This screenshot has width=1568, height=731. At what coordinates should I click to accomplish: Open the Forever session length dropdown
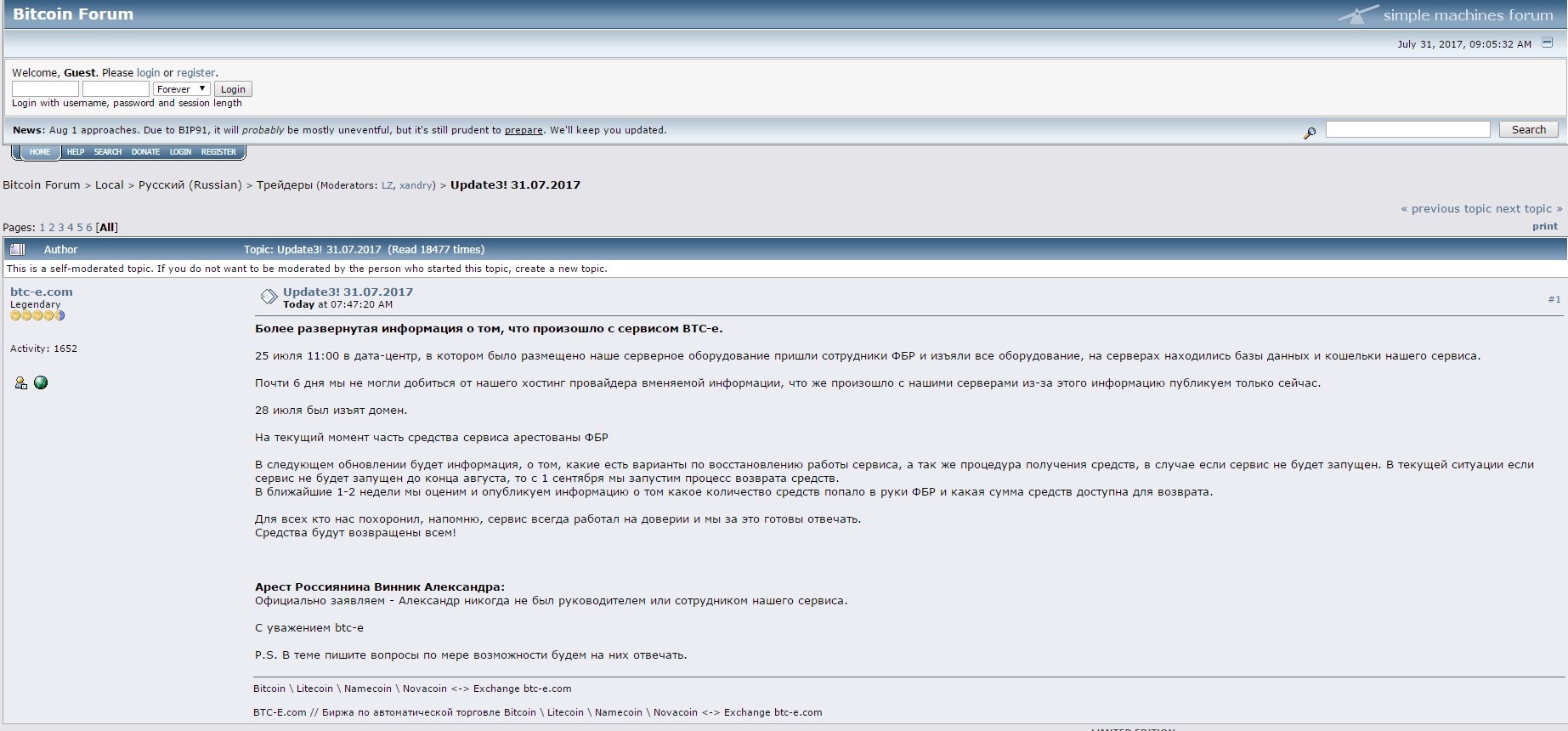pyautogui.click(x=181, y=89)
